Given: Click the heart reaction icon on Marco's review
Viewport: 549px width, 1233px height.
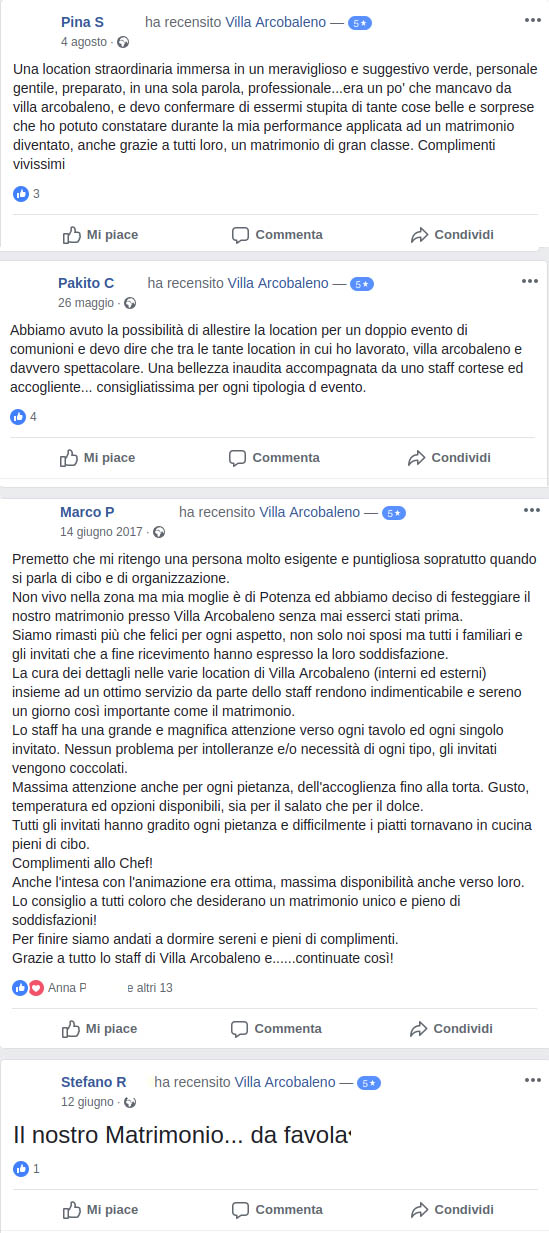Looking at the screenshot, I should [x=36, y=988].
